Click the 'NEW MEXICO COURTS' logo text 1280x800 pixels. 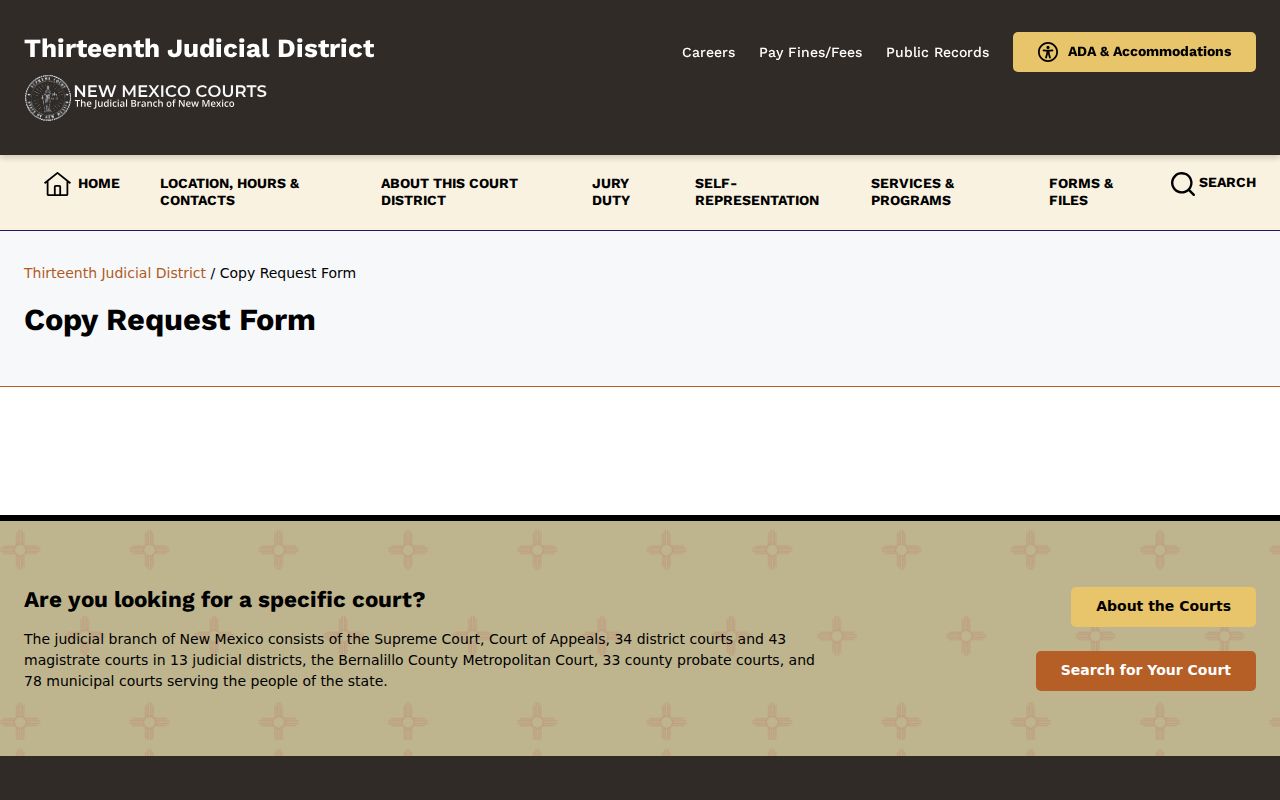(170, 91)
